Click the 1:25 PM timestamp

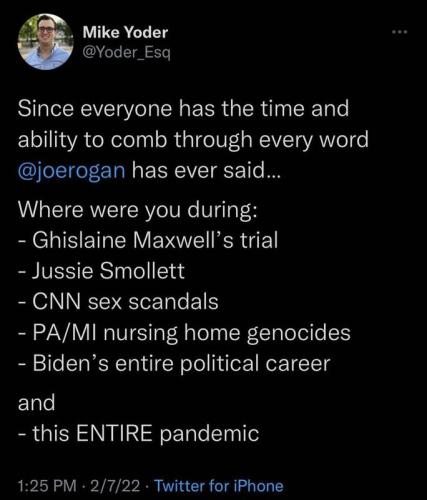[x=47, y=486]
